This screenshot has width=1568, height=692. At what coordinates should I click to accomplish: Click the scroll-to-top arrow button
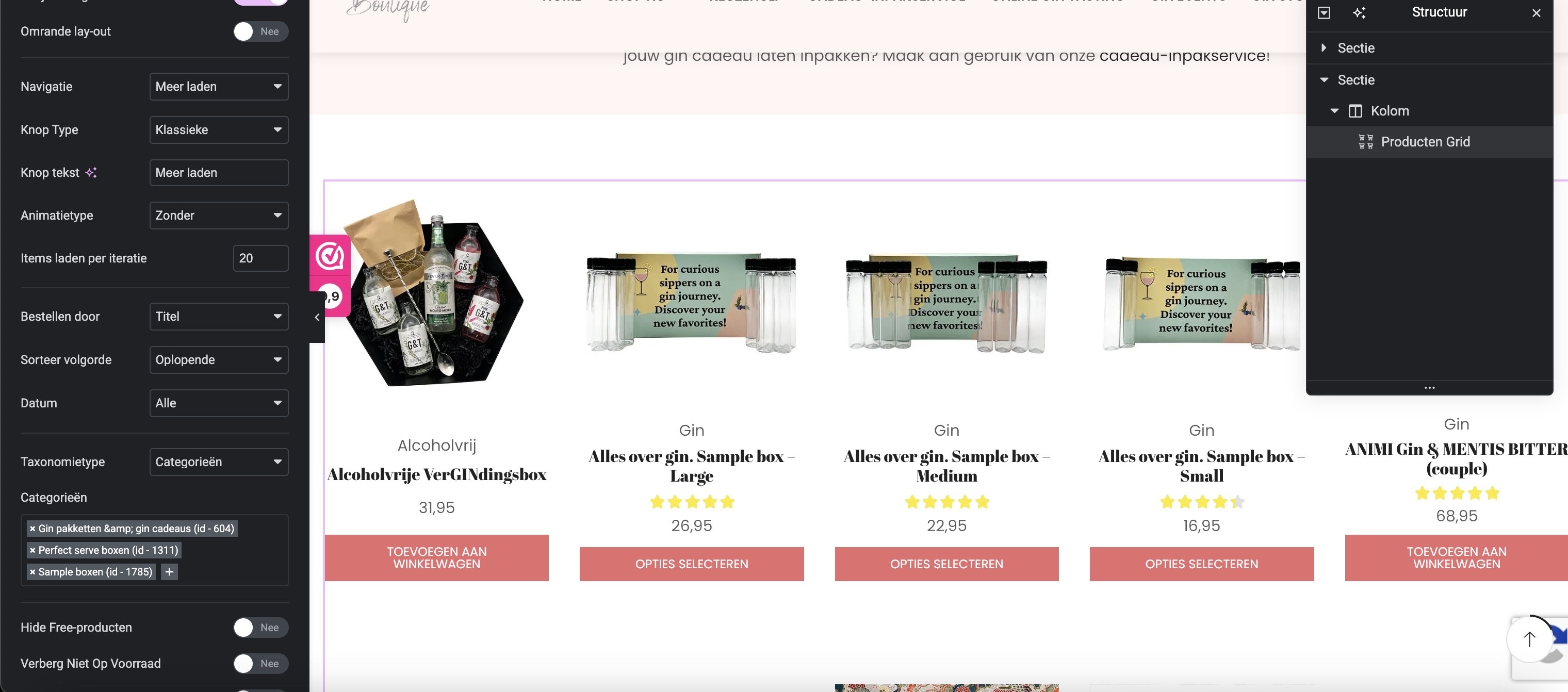[1529, 639]
